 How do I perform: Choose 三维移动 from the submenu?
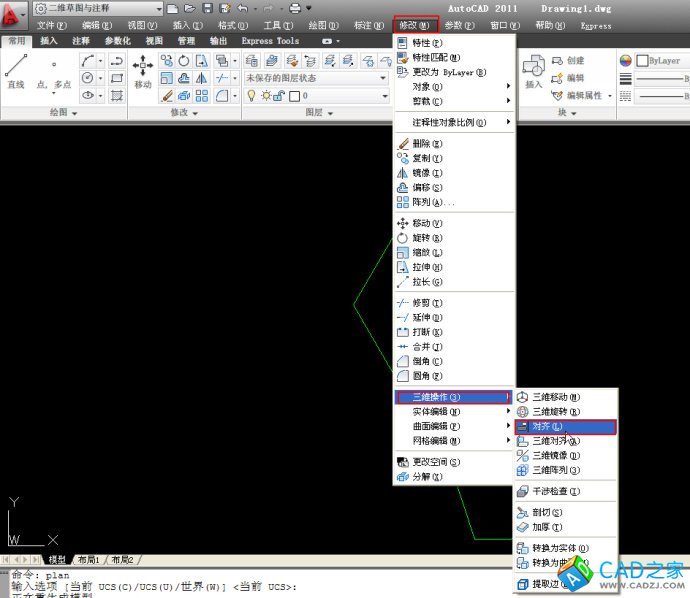point(556,397)
